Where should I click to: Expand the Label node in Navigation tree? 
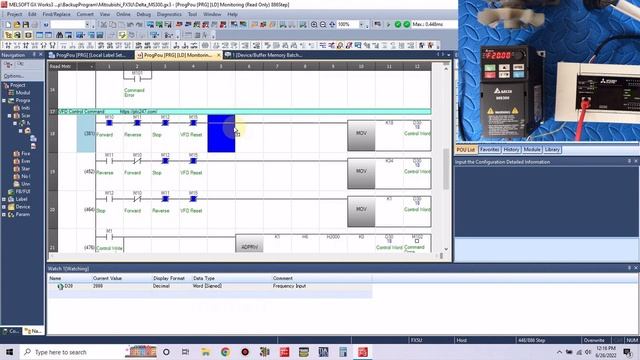[x=4, y=199]
